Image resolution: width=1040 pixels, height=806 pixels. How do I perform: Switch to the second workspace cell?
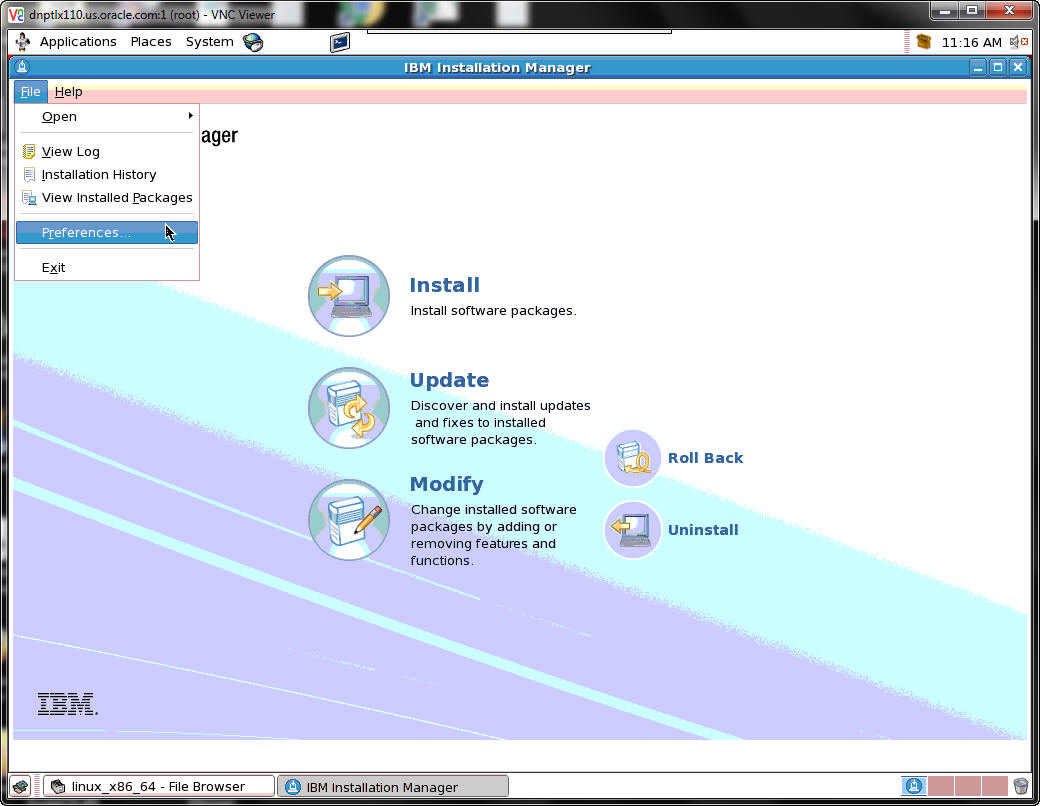tap(941, 787)
